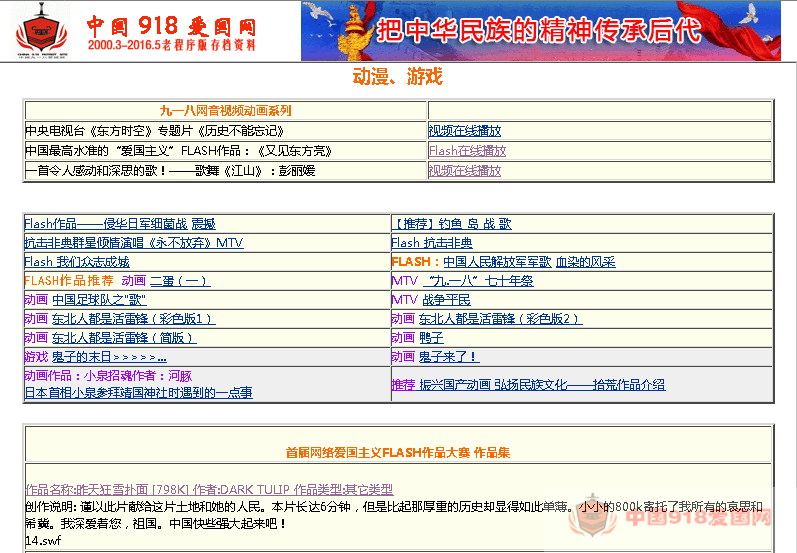Open Flash 抗击非典 link
797x553 pixels.
432,243
